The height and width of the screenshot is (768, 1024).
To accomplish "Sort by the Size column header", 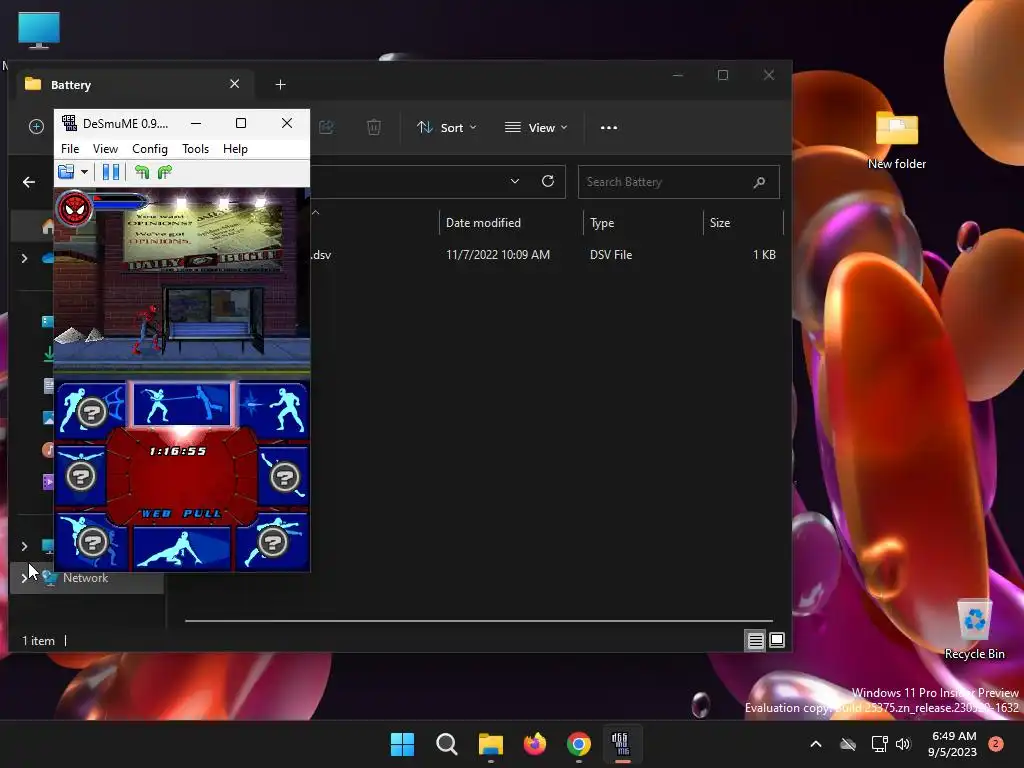I will pyautogui.click(x=743, y=223).
